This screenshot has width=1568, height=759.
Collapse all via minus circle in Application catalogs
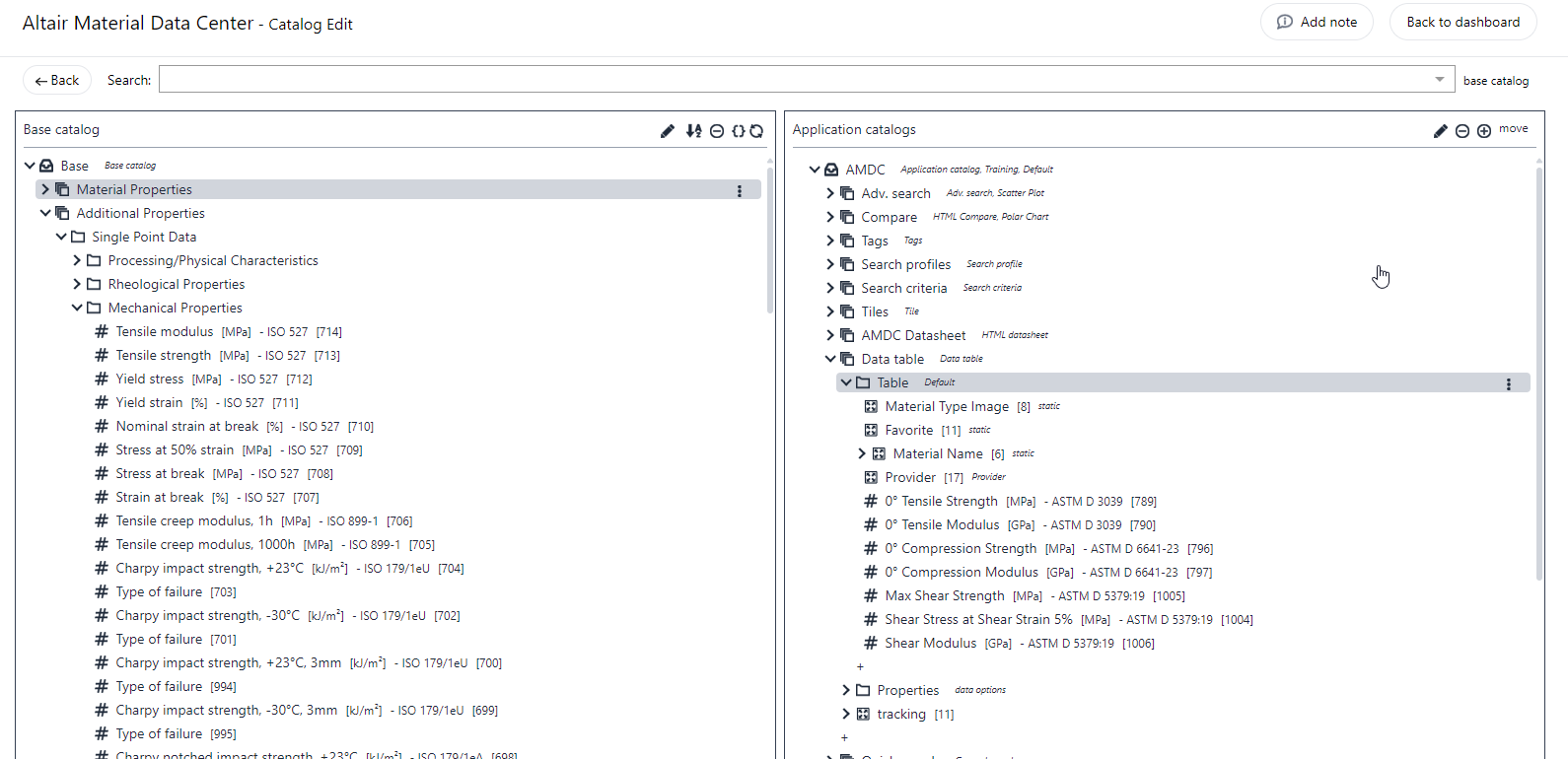coord(1462,131)
